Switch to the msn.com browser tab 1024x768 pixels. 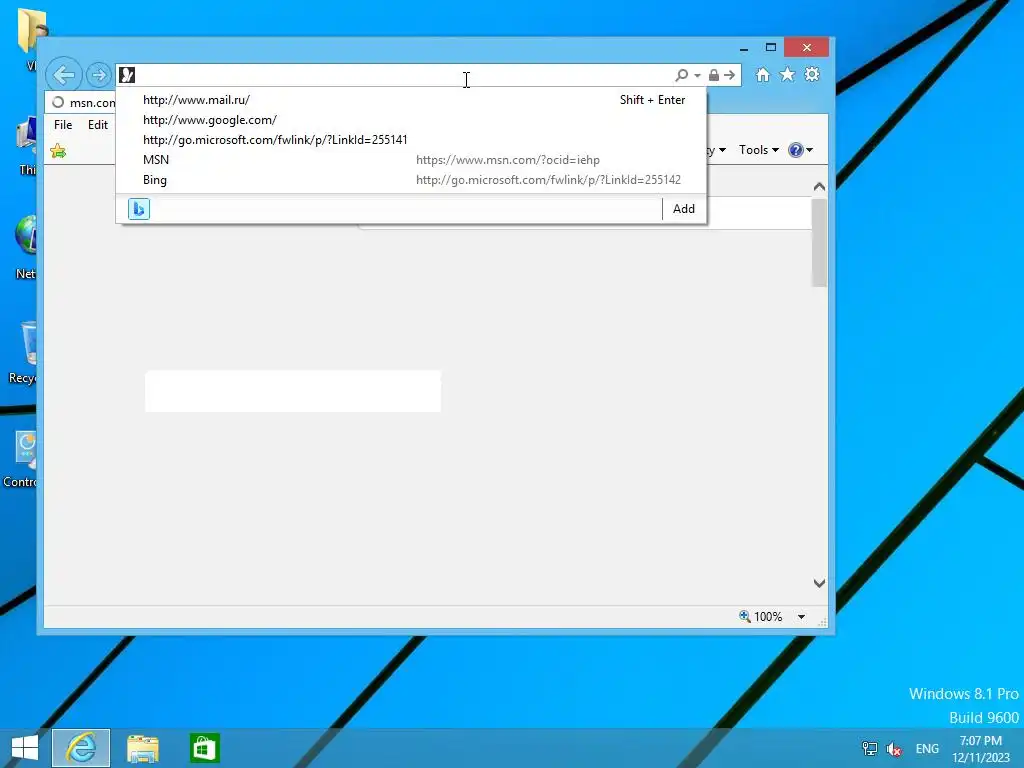82,103
